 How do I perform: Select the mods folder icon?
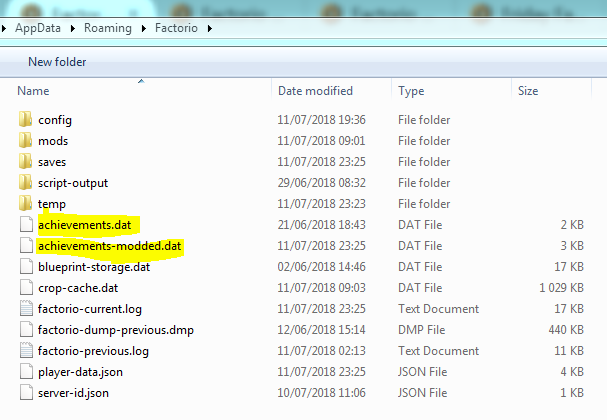point(25,141)
